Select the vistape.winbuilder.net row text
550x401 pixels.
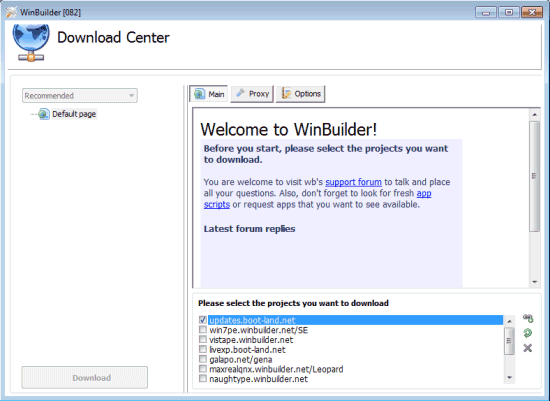[251, 340]
